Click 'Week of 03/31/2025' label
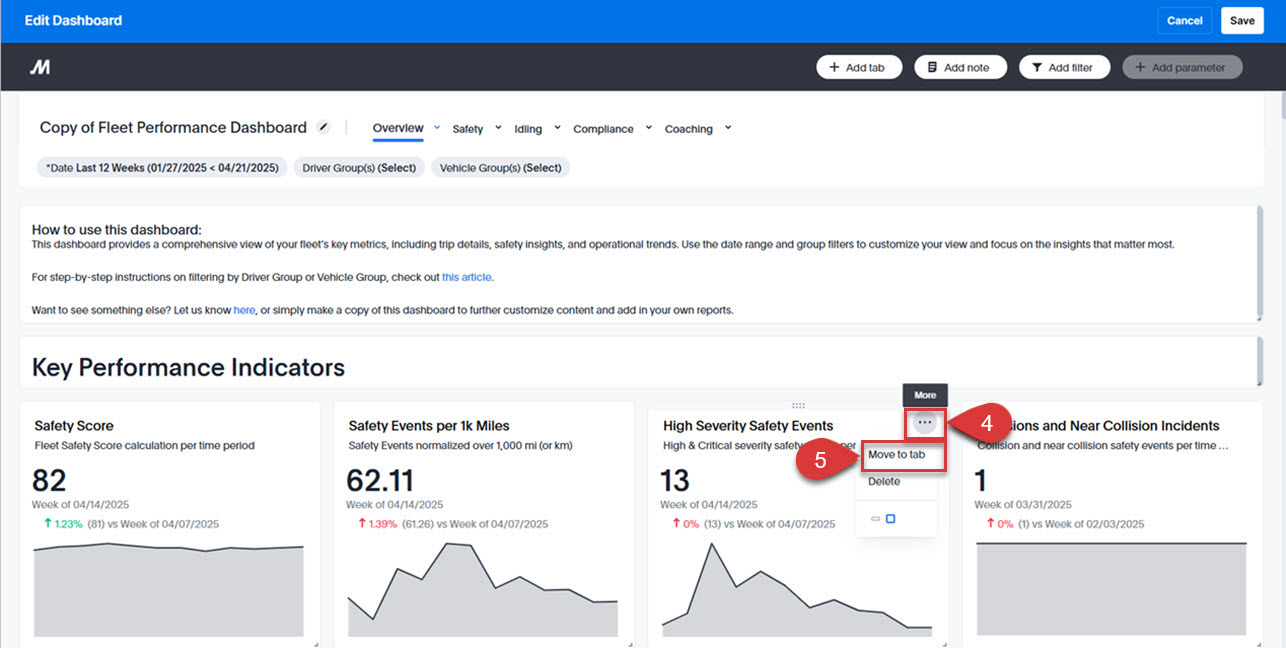Screen dimensions: 1286x648 [1023, 505]
